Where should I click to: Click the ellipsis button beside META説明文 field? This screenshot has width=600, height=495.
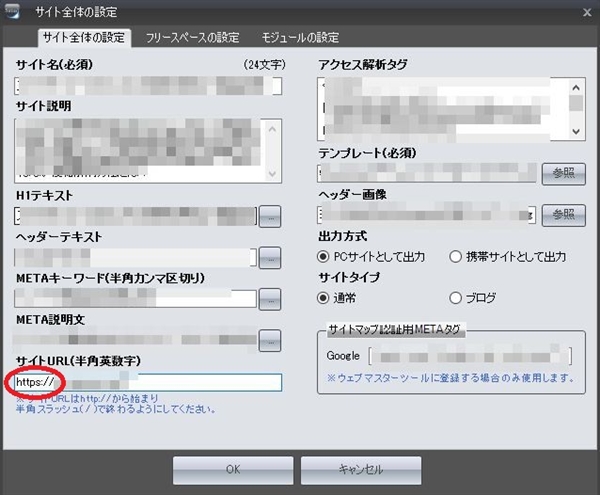[x=270, y=340]
